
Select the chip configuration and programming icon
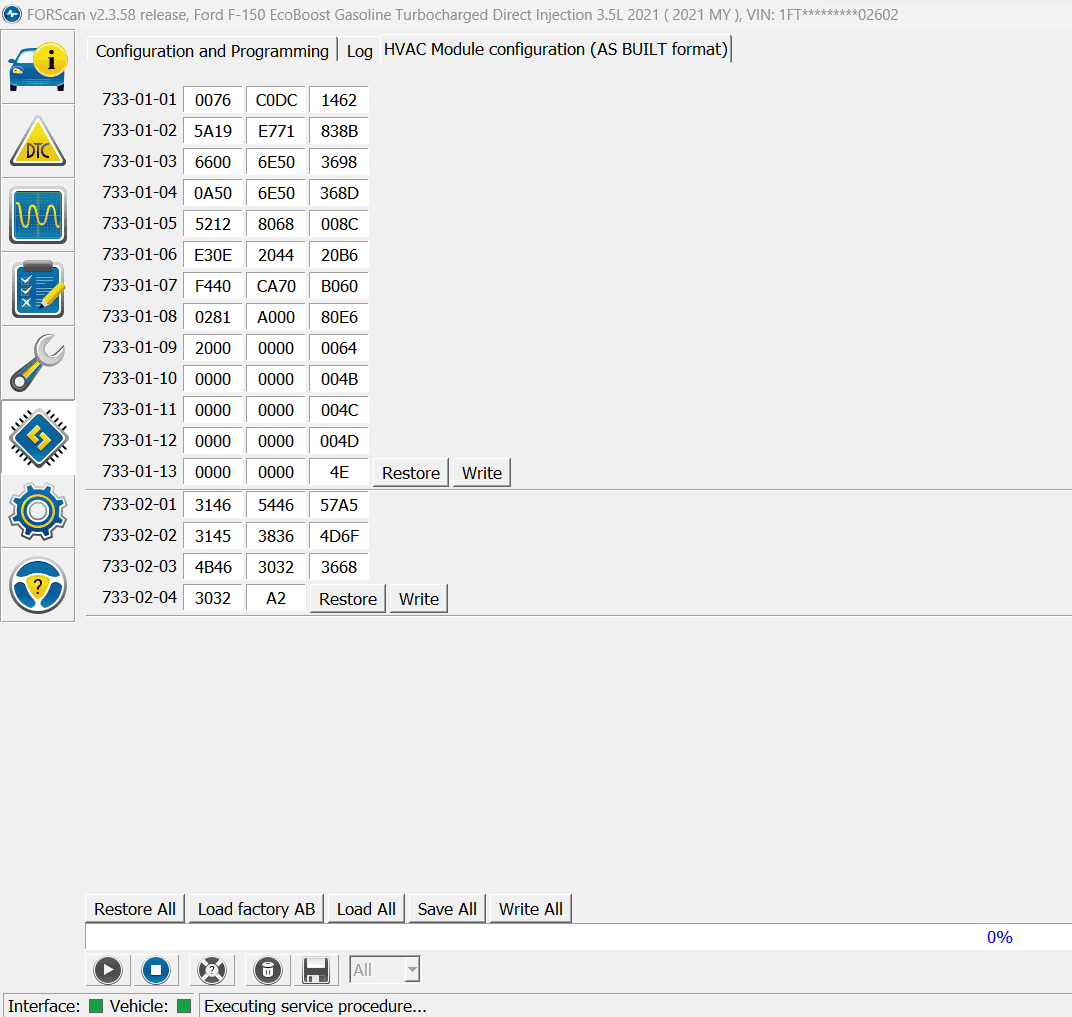[x=38, y=437]
